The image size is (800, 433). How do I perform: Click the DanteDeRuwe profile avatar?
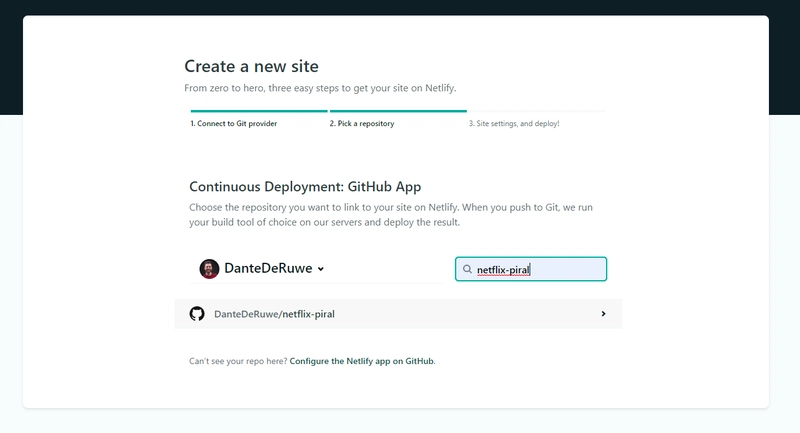pyautogui.click(x=209, y=269)
